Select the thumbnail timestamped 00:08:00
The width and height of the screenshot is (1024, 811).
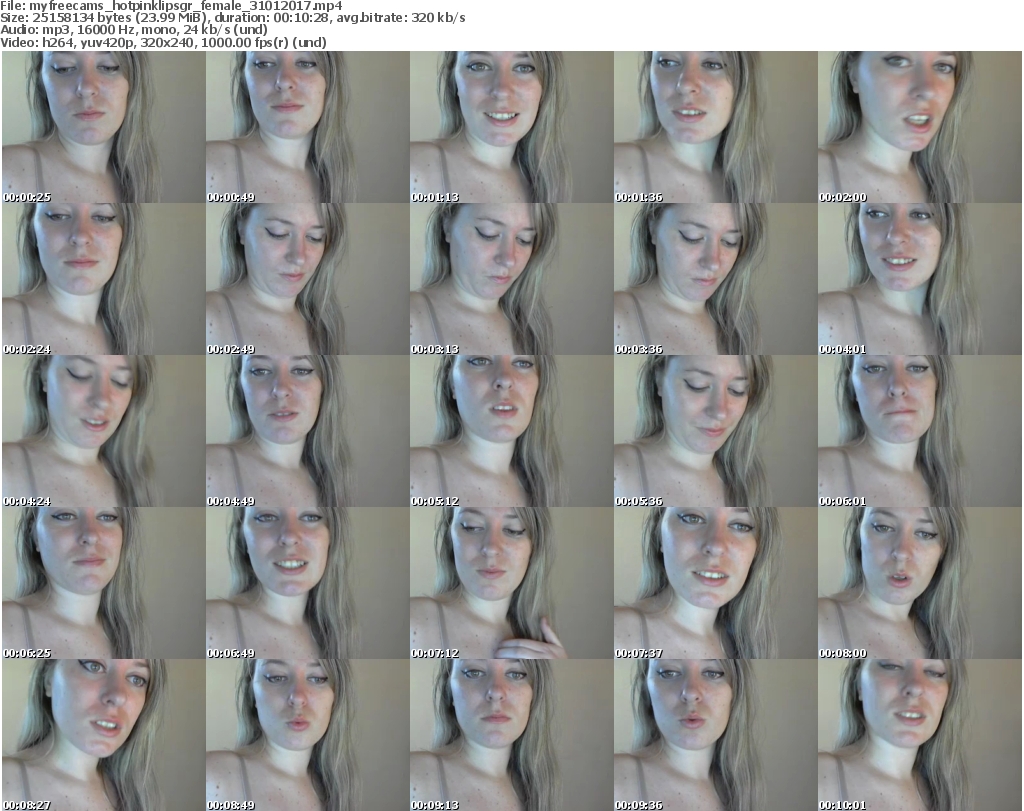920,583
